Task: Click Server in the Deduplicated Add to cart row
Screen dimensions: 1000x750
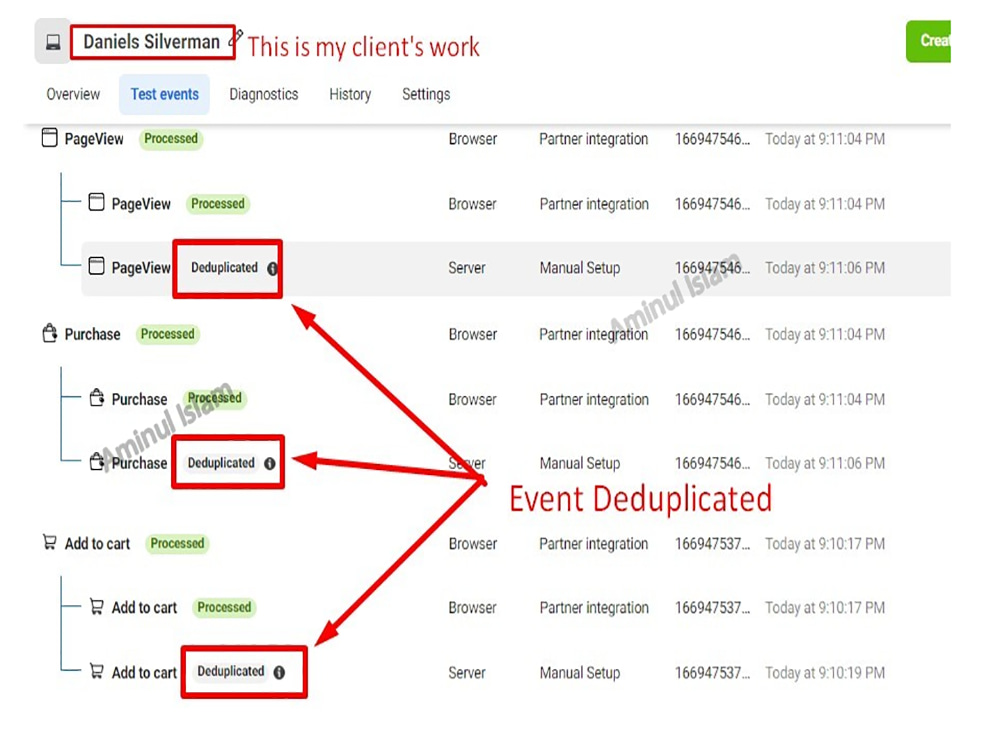Action: (467, 673)
